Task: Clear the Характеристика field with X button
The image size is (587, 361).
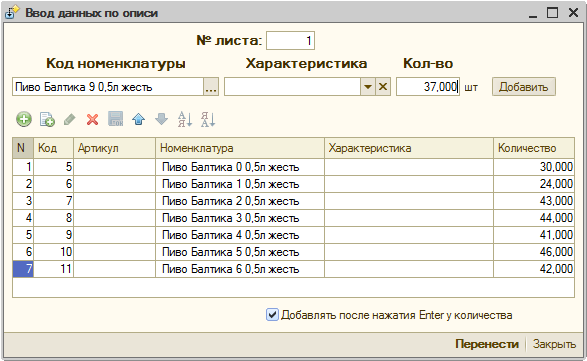Action: click(x=383, y=87)
